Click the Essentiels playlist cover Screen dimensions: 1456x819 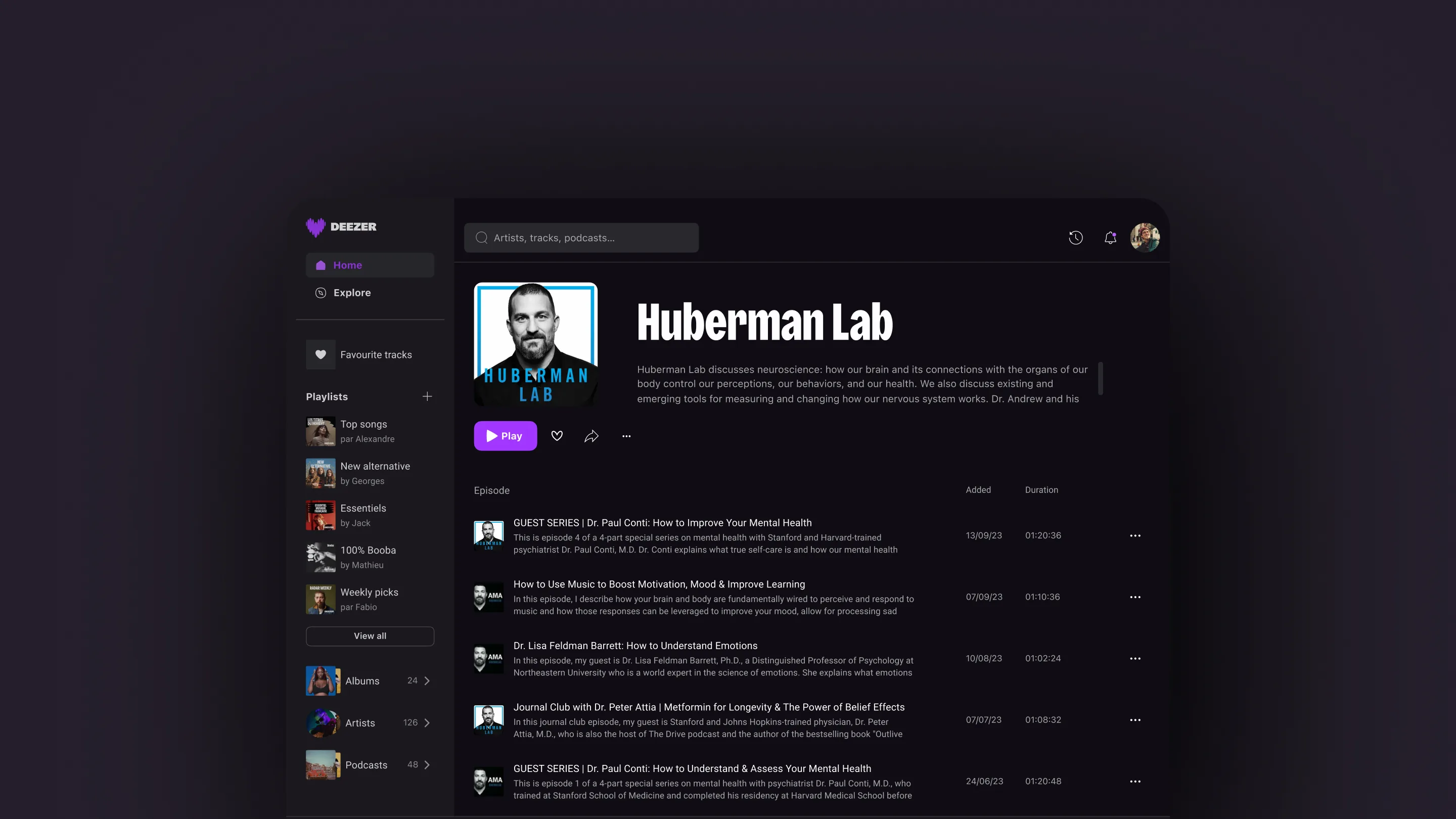(321, 515)
